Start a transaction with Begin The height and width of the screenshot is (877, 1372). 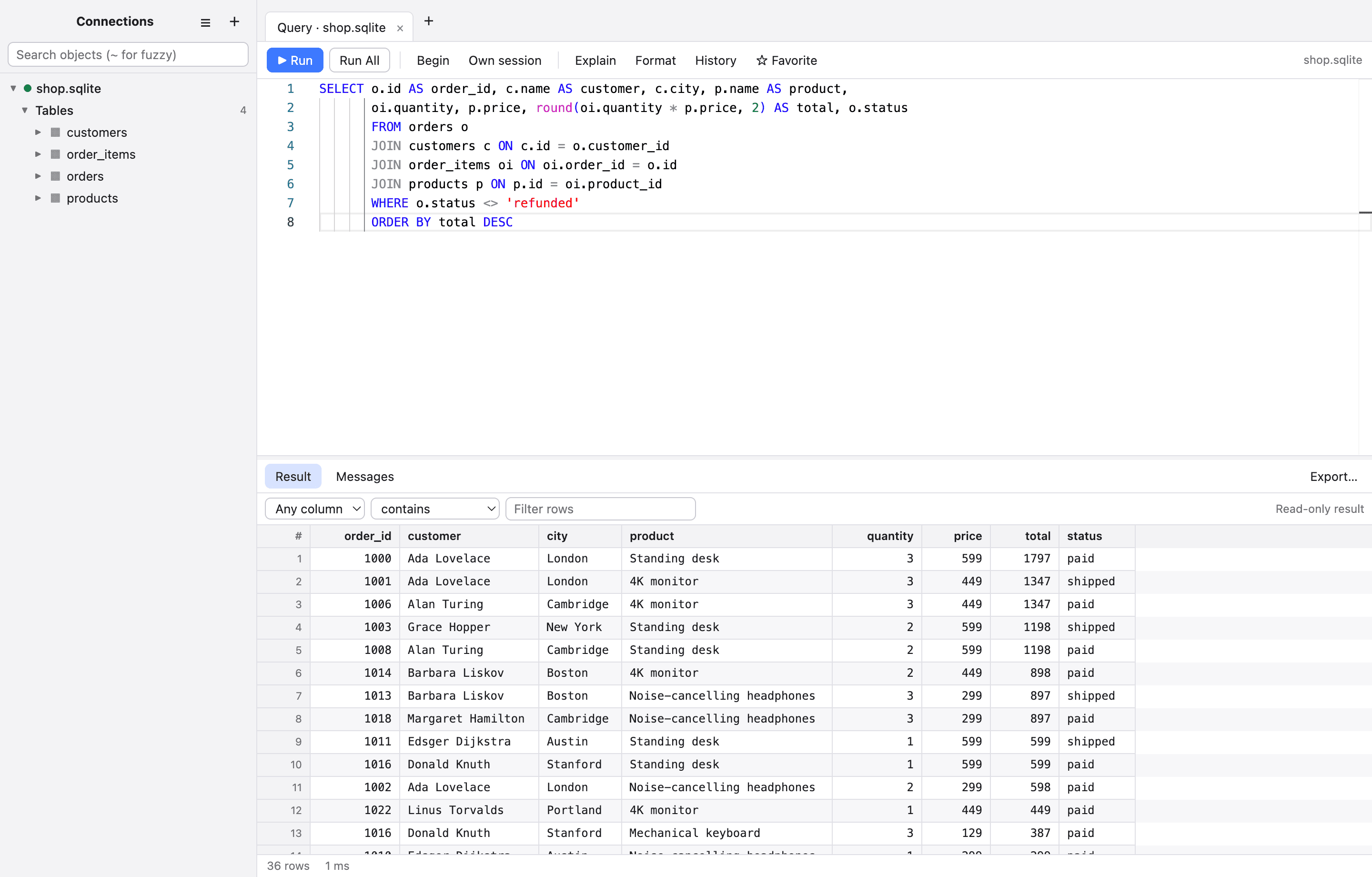[433, 61]
